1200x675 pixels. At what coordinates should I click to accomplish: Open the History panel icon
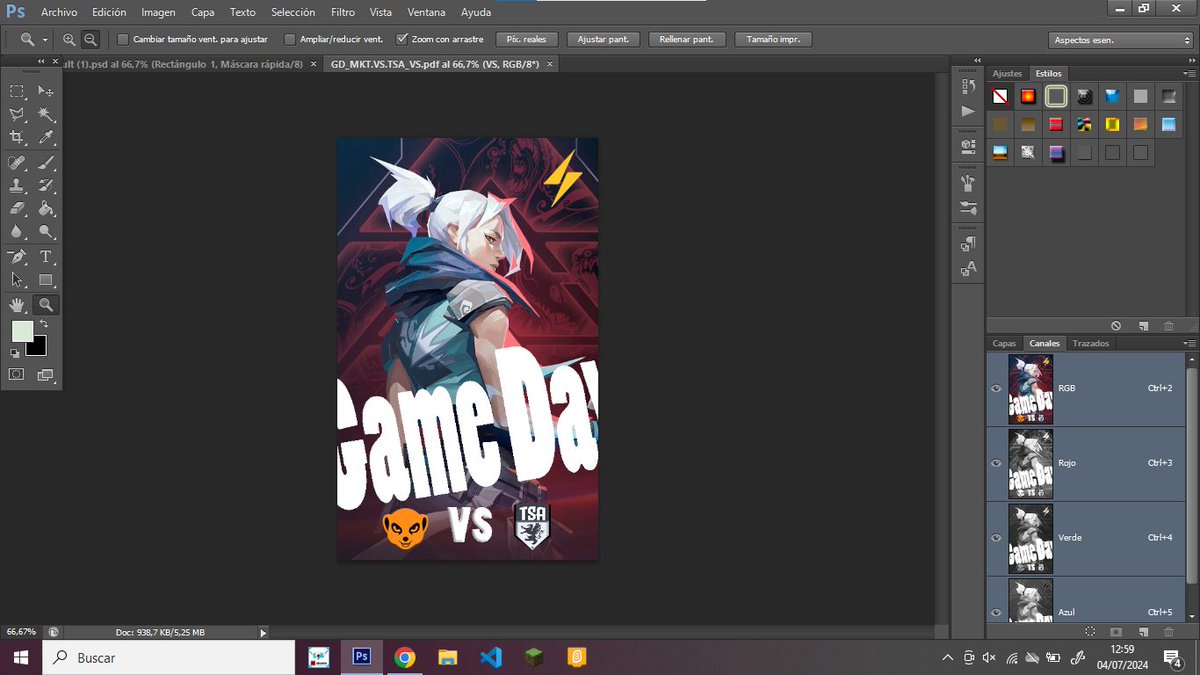[967, 87]
